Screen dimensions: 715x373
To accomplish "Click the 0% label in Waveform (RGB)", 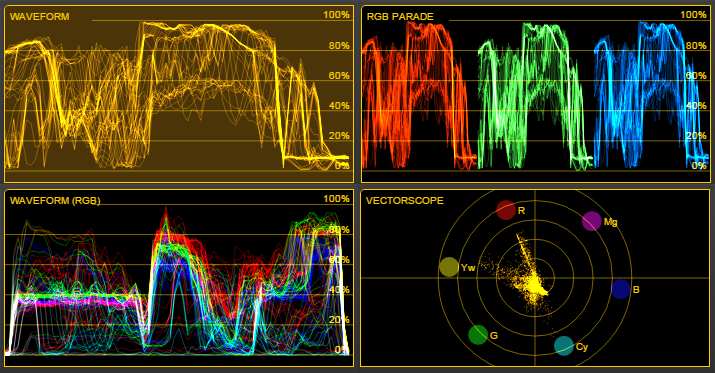I will pyautogui.click(x=342, y=350).
